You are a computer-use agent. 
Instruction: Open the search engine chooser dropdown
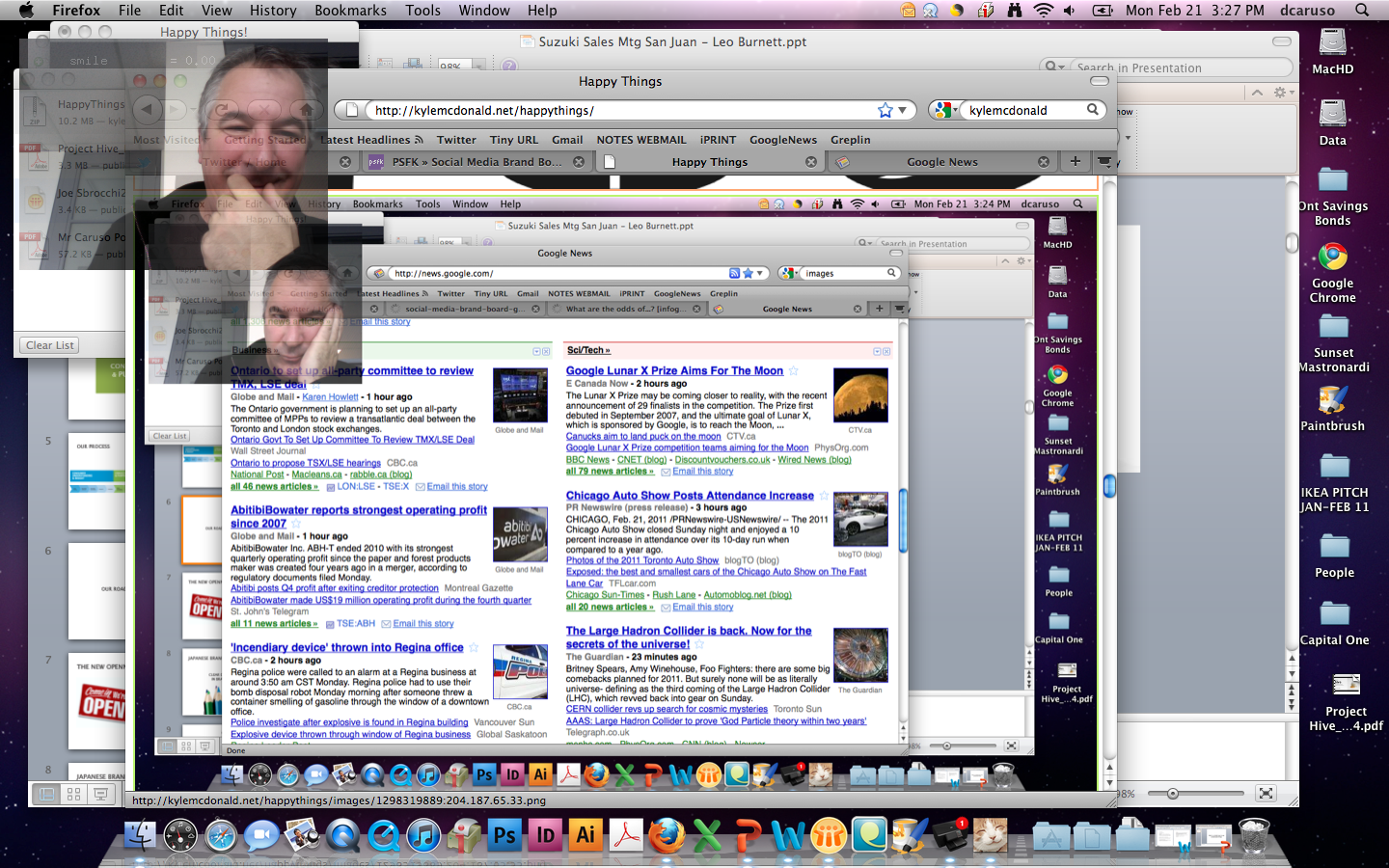click(x=944, y=110)
